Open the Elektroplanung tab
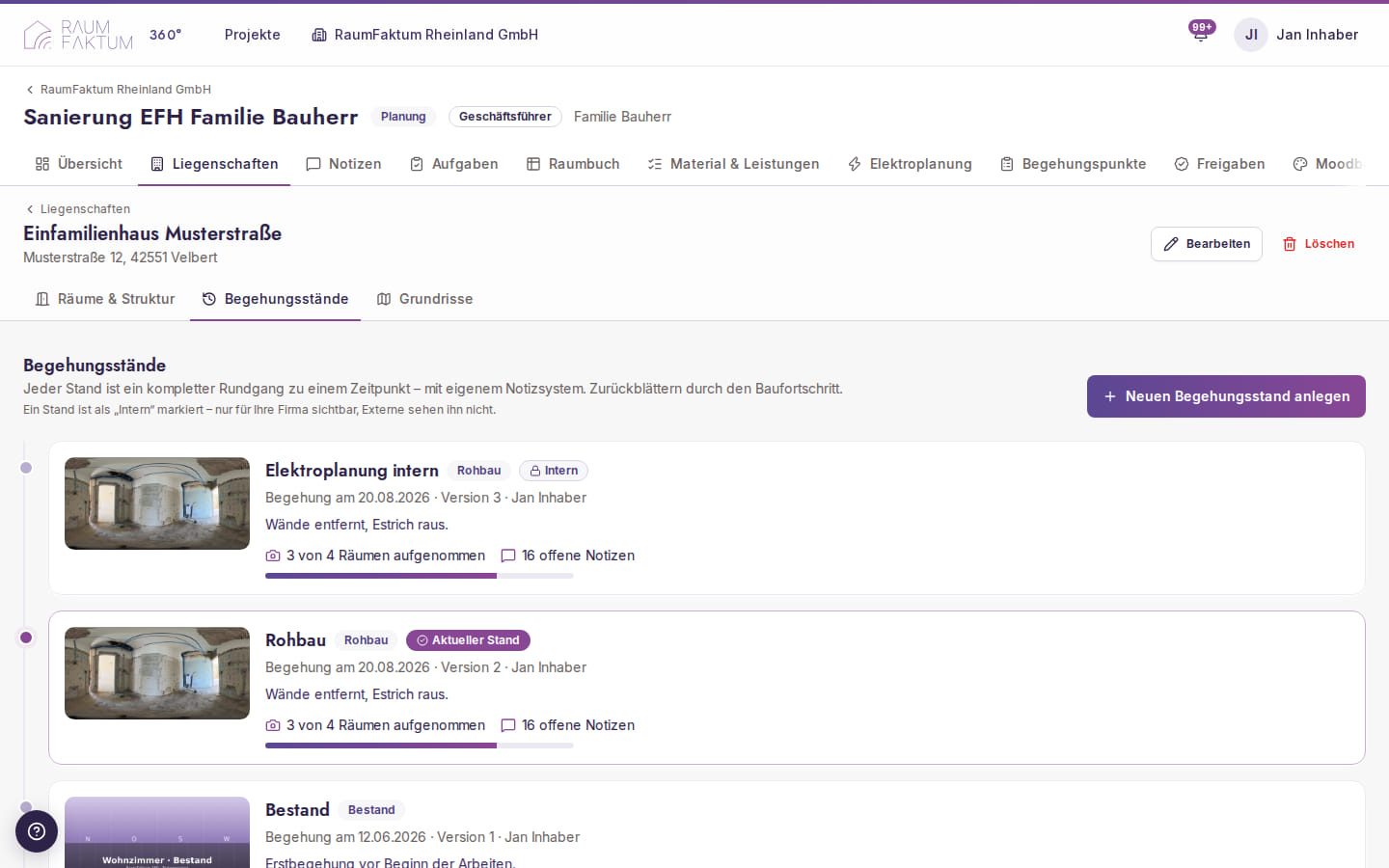The height and width of the screenshot is (868, 1389). tap(910, 164)
